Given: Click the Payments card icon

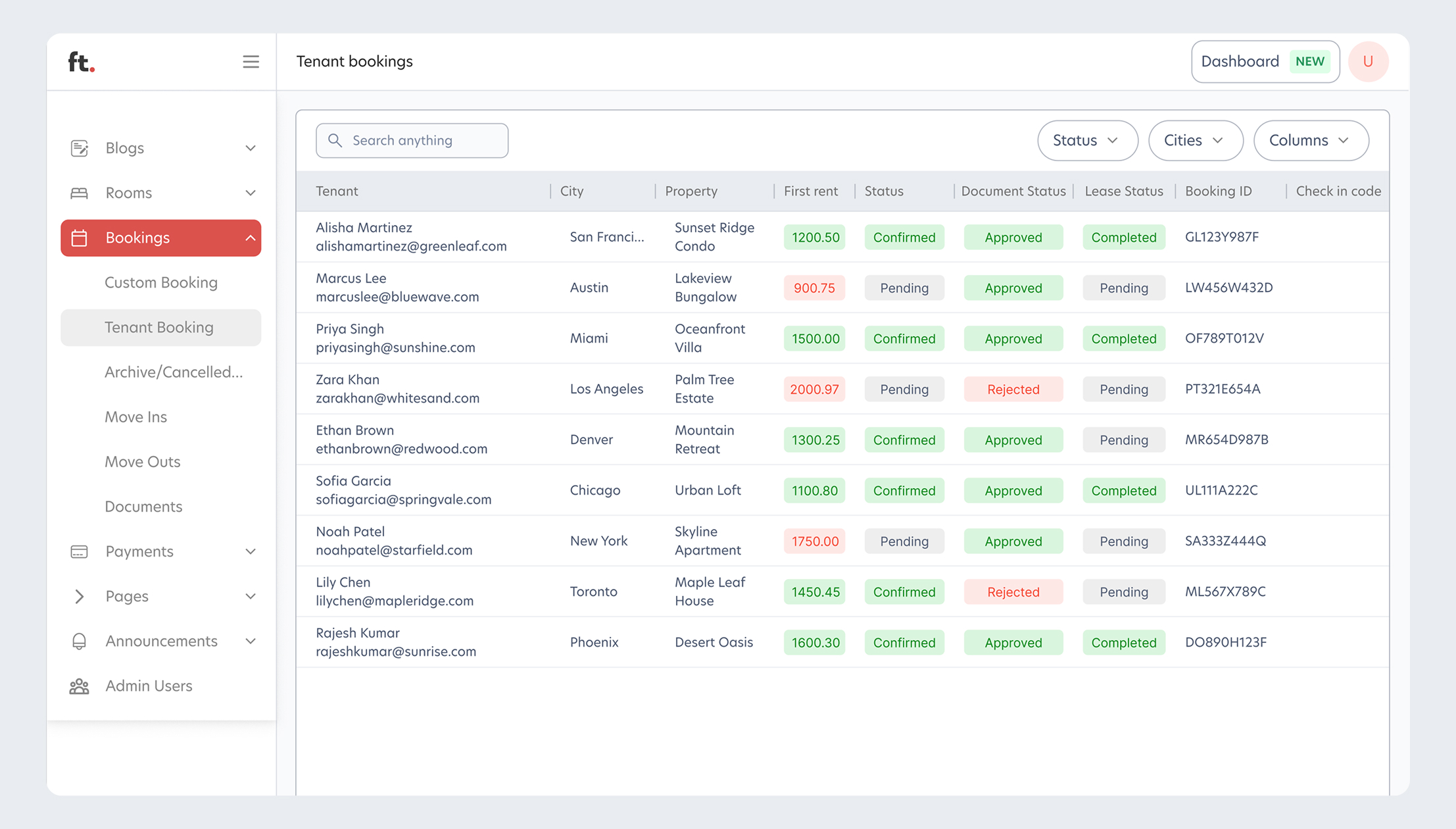Looking at the screenshot, I should (x=80, y=551).
